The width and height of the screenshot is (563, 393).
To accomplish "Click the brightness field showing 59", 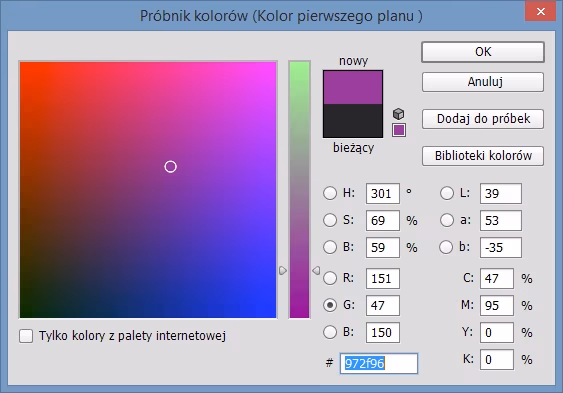I will [383, 247].
